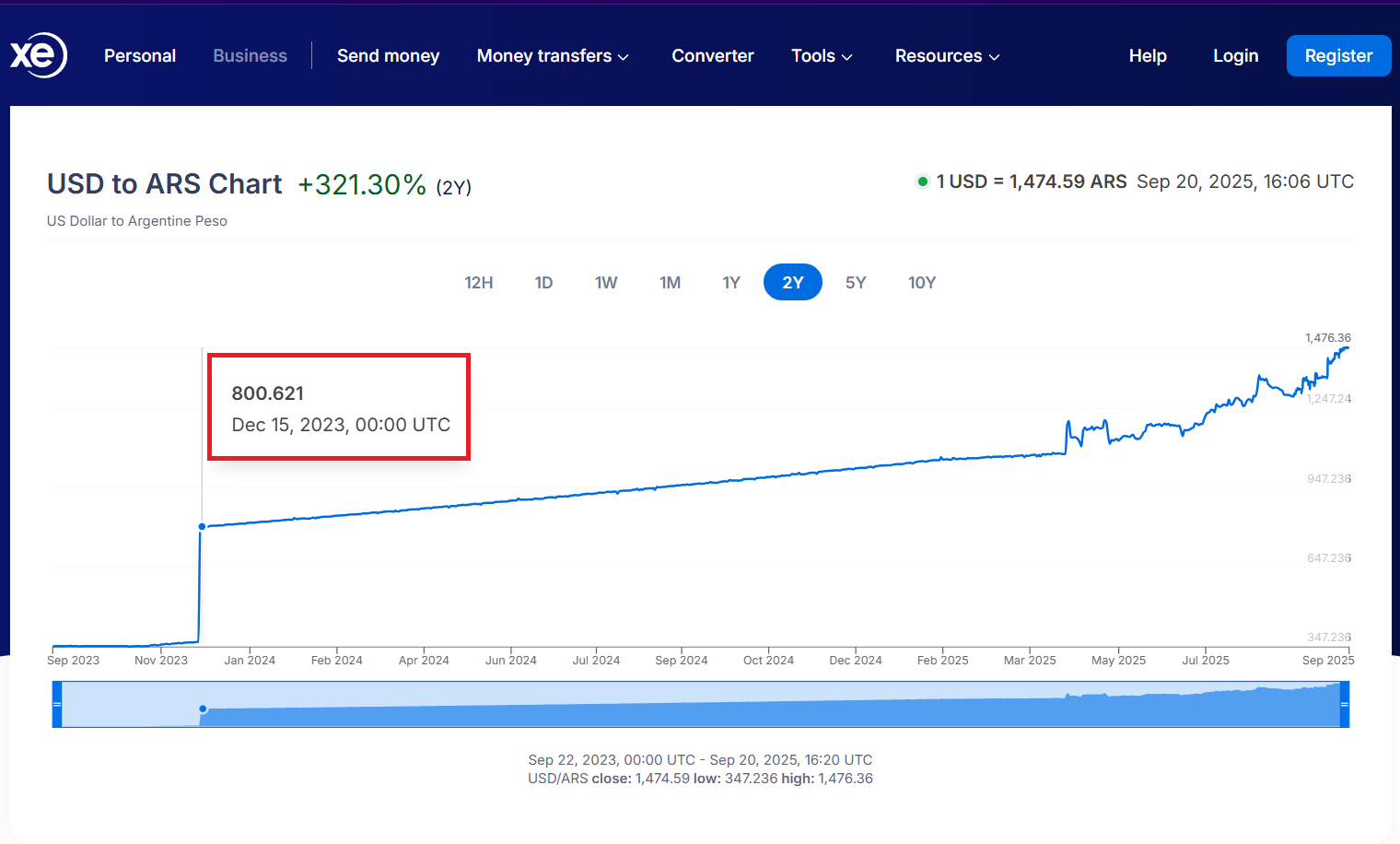Choose the 1M time range
Viewport: 1400px width, 844px height.
(x=670, y=283)
